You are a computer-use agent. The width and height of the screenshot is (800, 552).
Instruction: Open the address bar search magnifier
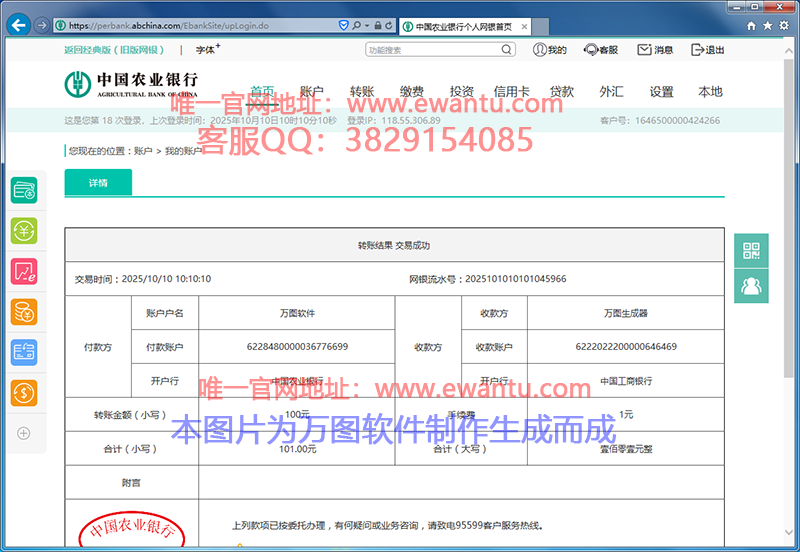point(357,25)
